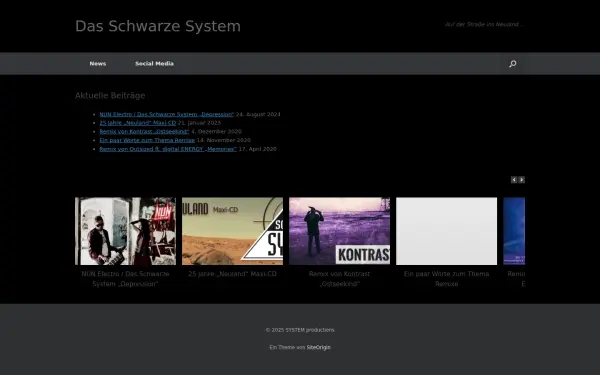Click the carousel previous arrow
The height and width of the screenshot is (375, 600).
coord(514,180)
